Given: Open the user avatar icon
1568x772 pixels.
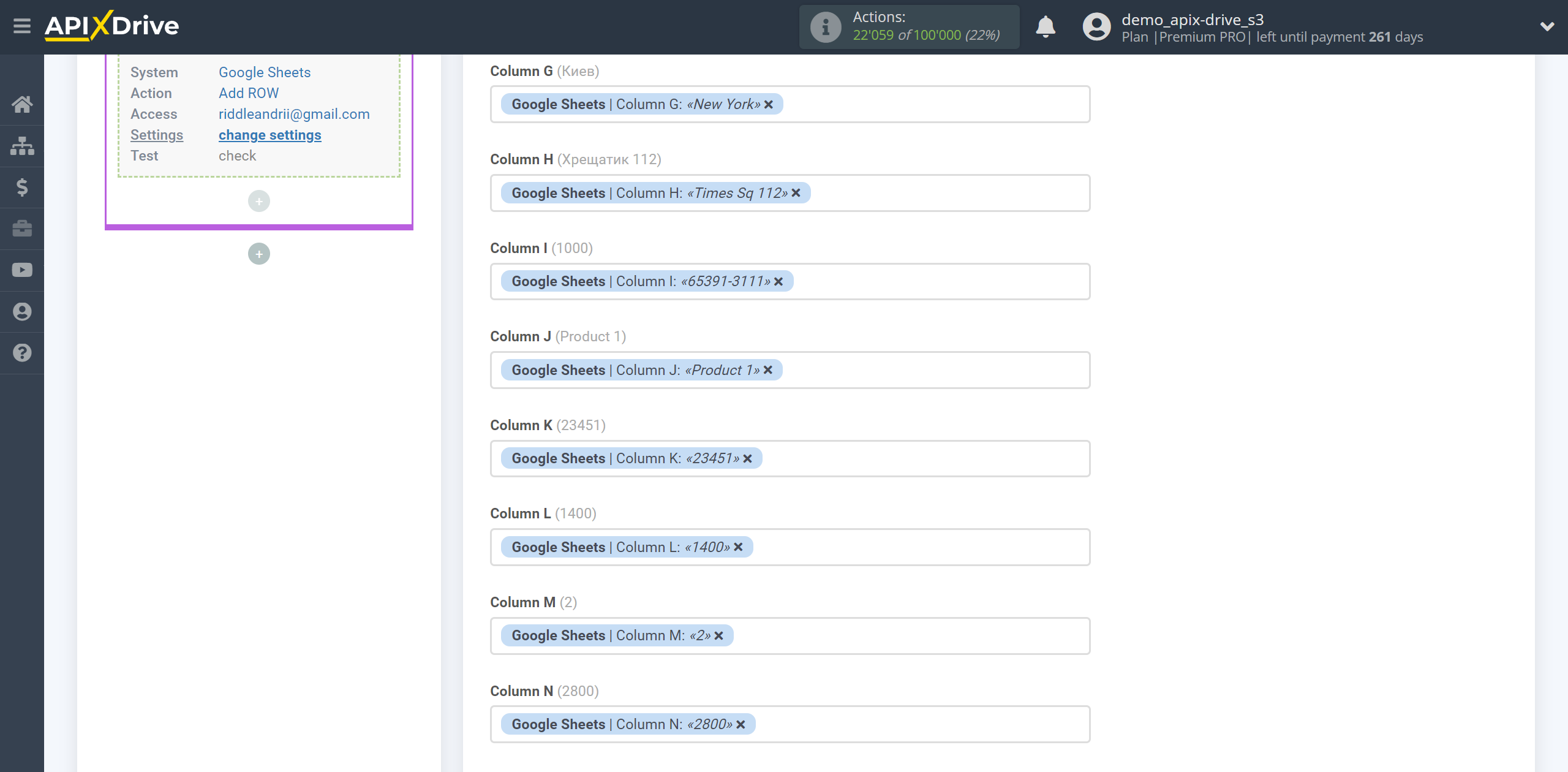Looking at the screenshot, I should coord(1096,27).
